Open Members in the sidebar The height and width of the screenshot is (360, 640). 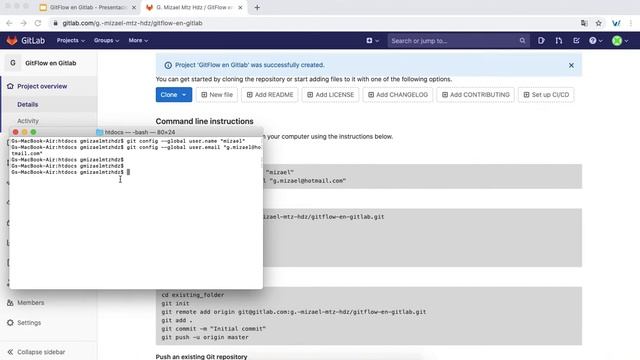[31, 302]
